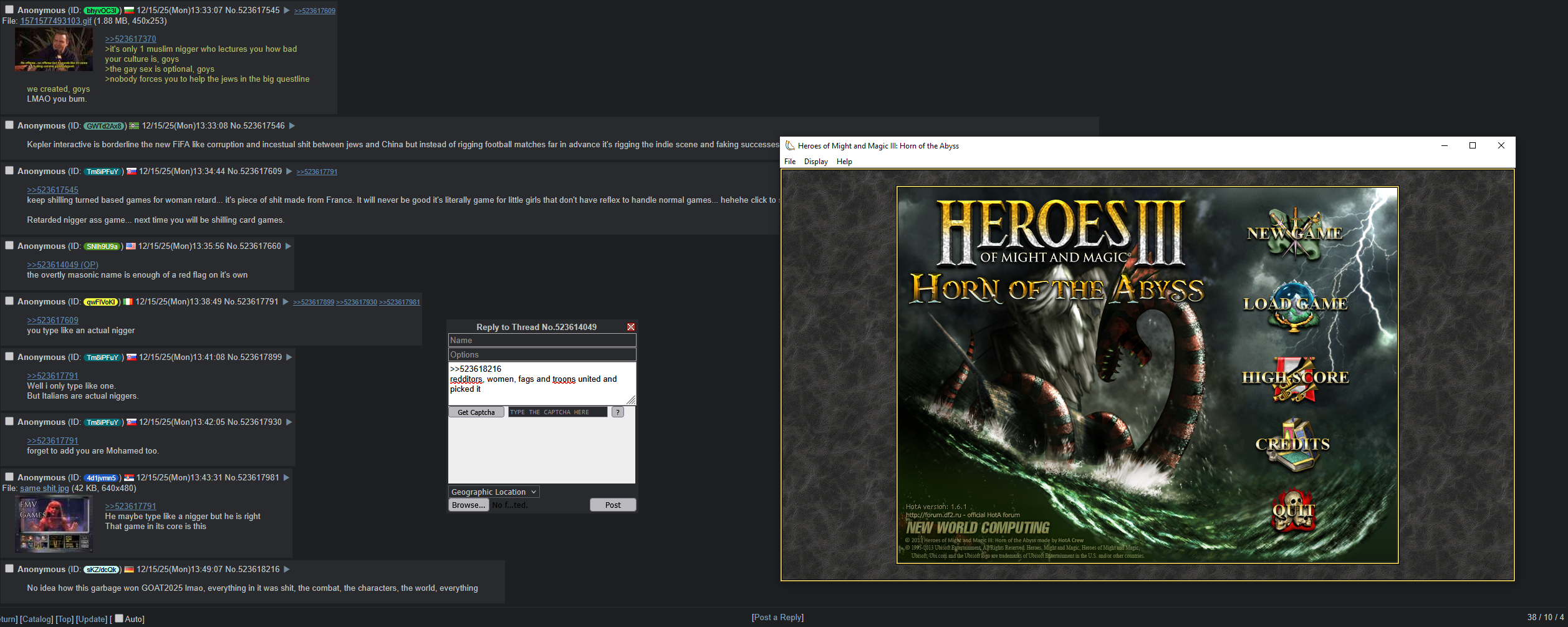Open the Help menu in Heroes III
This screenshot has width=1568, height=627.
pos(844,162)
